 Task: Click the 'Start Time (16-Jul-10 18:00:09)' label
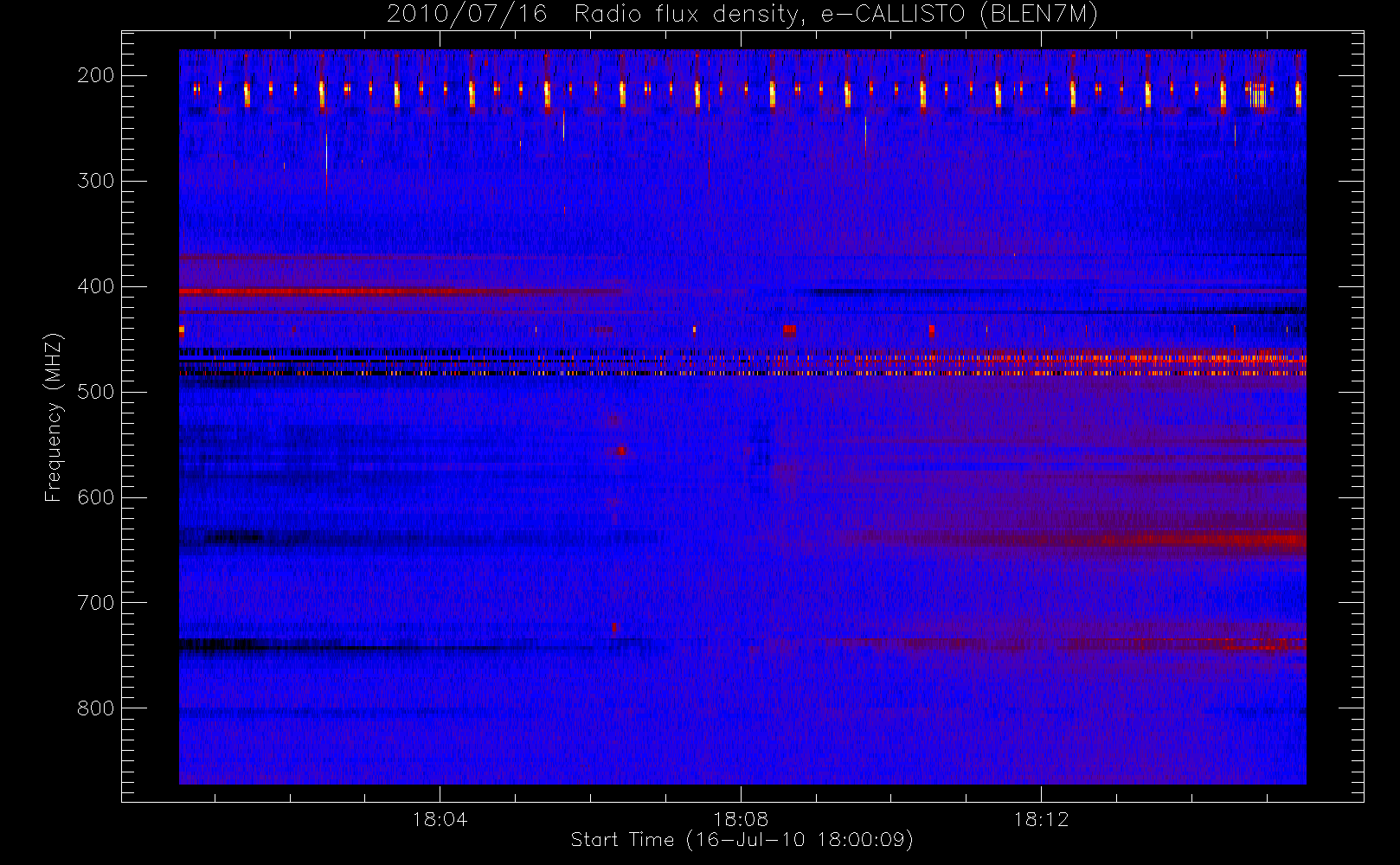pyautogui.click(x=742, y=840)
